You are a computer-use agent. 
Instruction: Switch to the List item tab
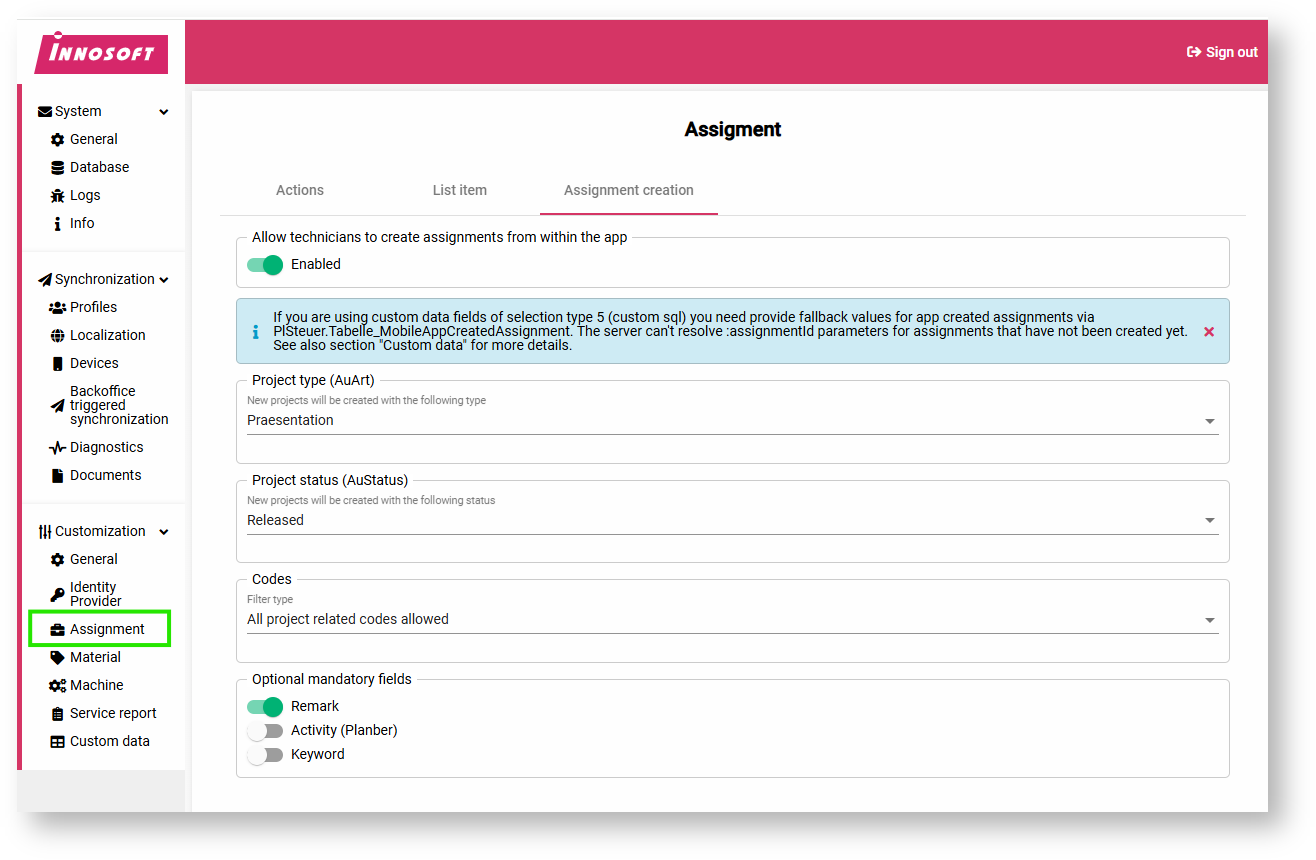[x=460, y=190]
